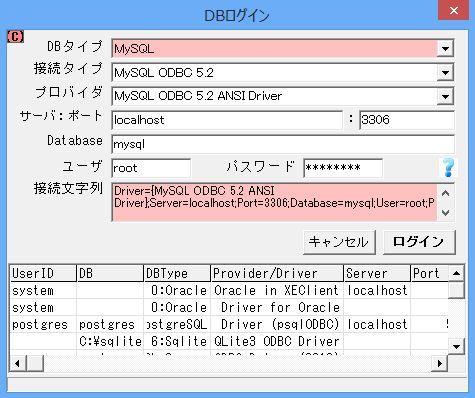Click the キャンセル button

click(339, 242)
